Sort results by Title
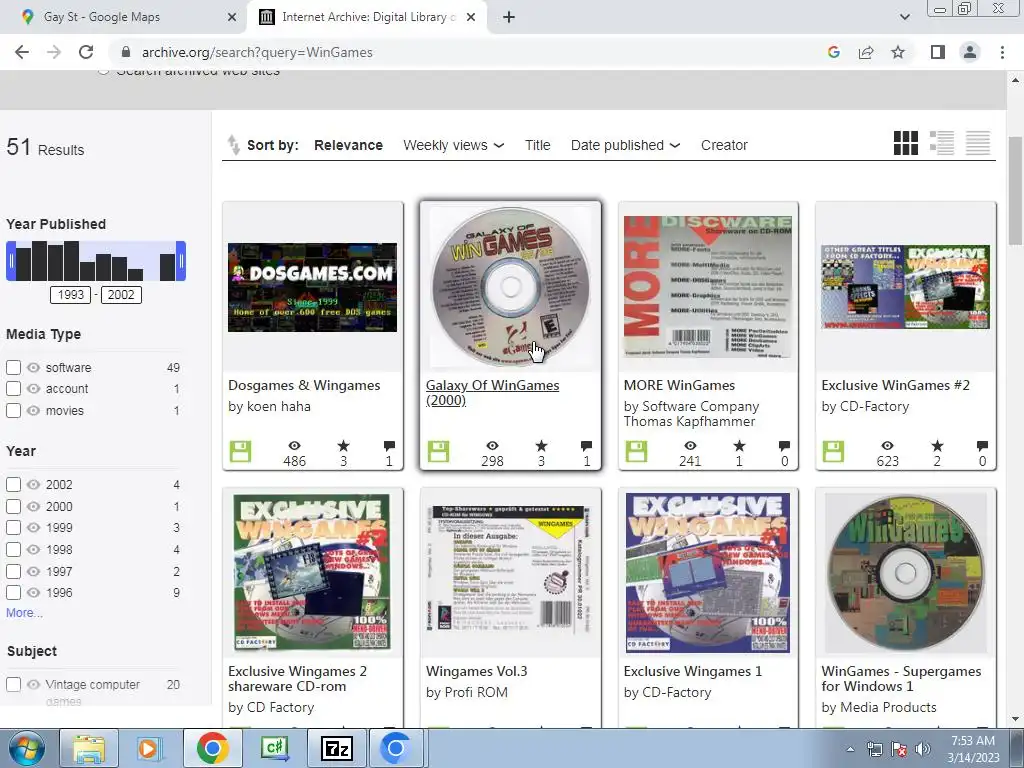The height and width of the screenshot is (768, 1024). 537,145
